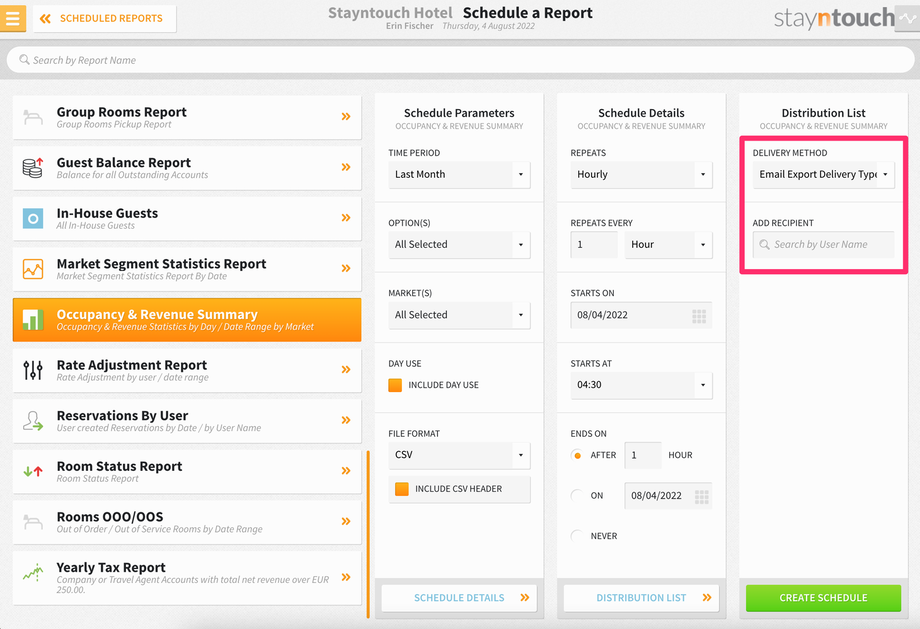The width and height of the screenshot is (920, 629).
Task: Open the hamburger main menu
Action: tap(12, 18)
